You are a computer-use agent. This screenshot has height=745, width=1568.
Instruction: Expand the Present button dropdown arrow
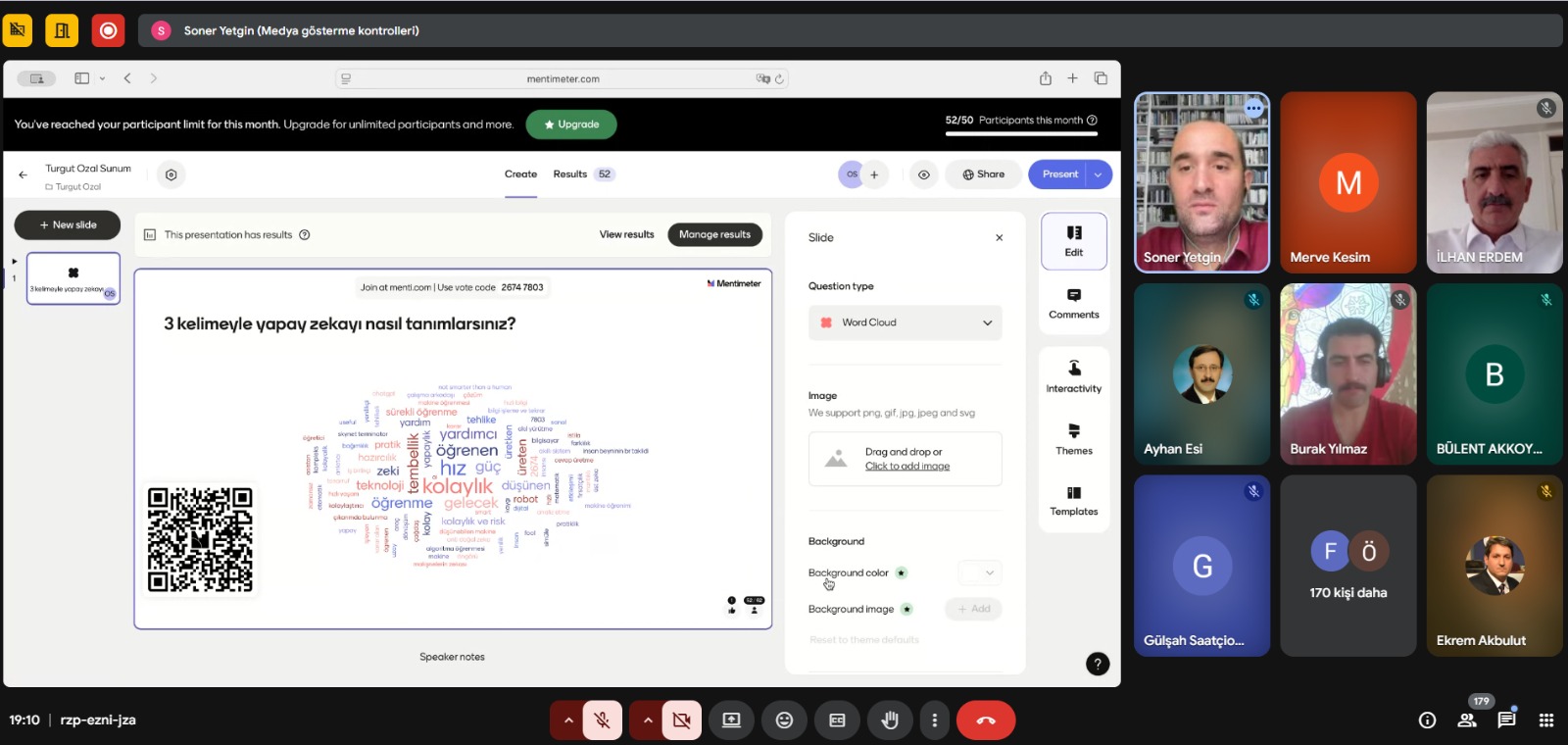(x=1099, y=174)
